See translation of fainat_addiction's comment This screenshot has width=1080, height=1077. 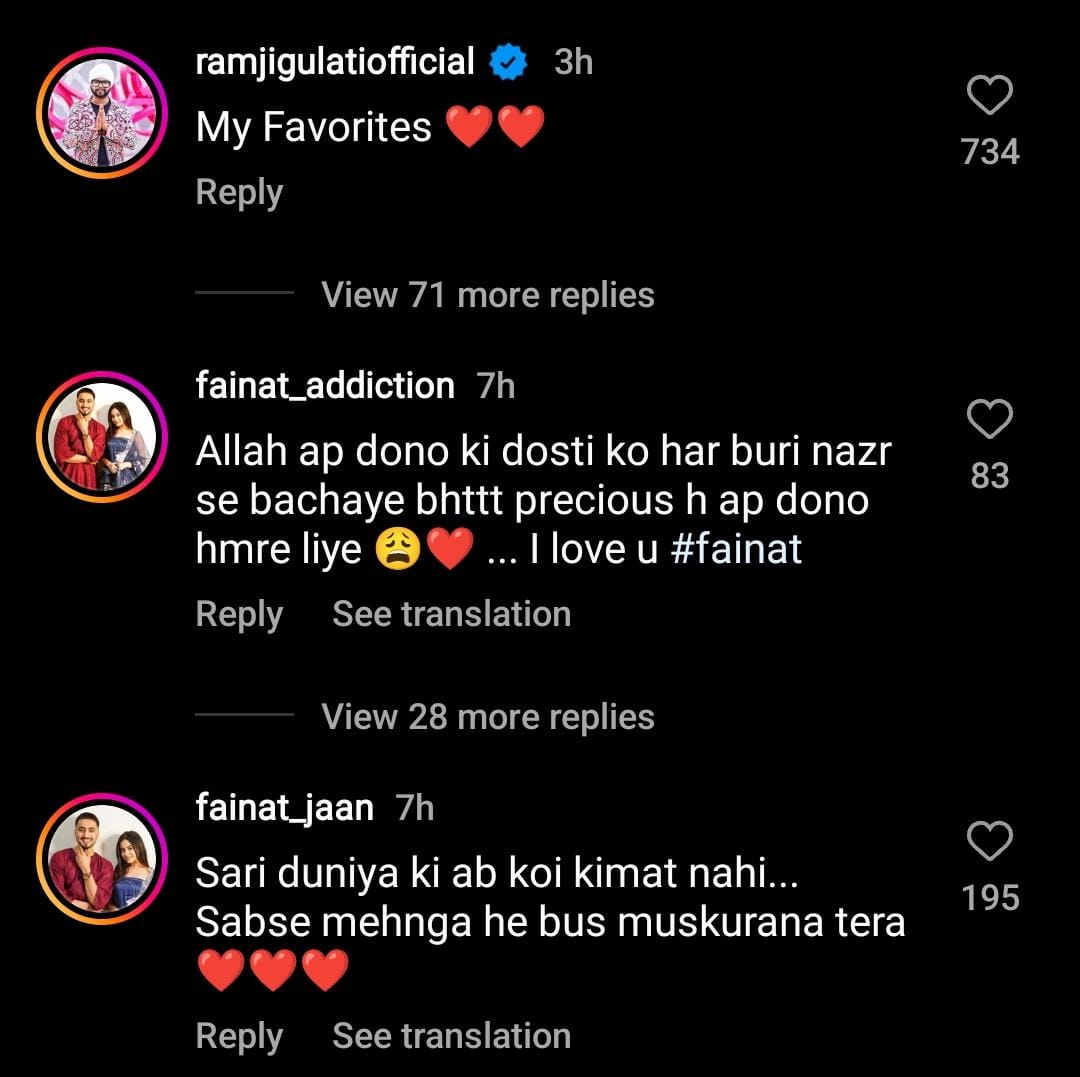451,614
